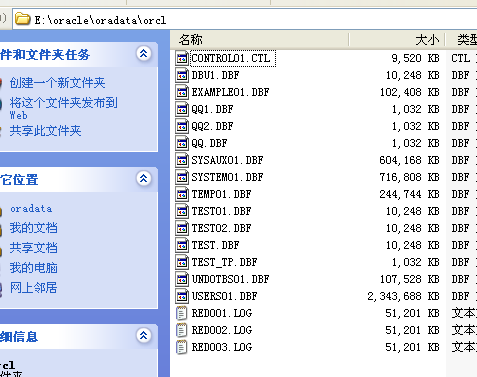This screenshot has height=377, width=477.
Task: Sort by 大小 column header
Action: [397, 40]
